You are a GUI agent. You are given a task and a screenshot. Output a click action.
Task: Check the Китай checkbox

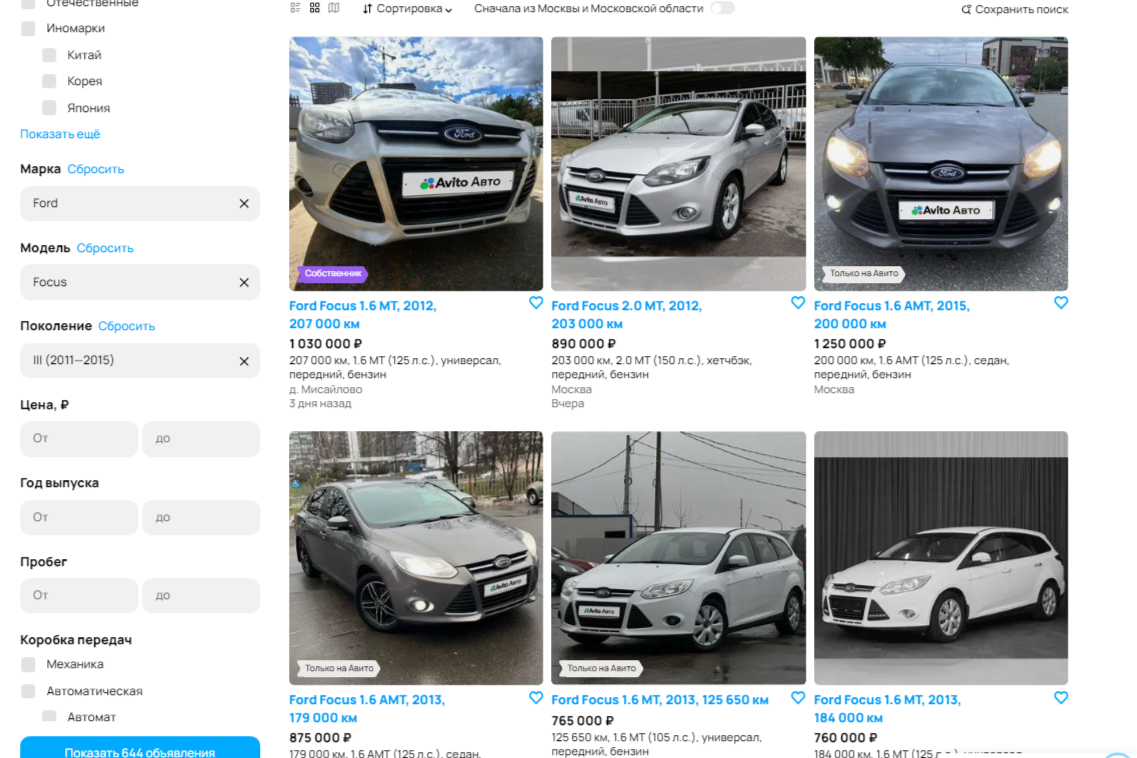(x=49, y=55)
